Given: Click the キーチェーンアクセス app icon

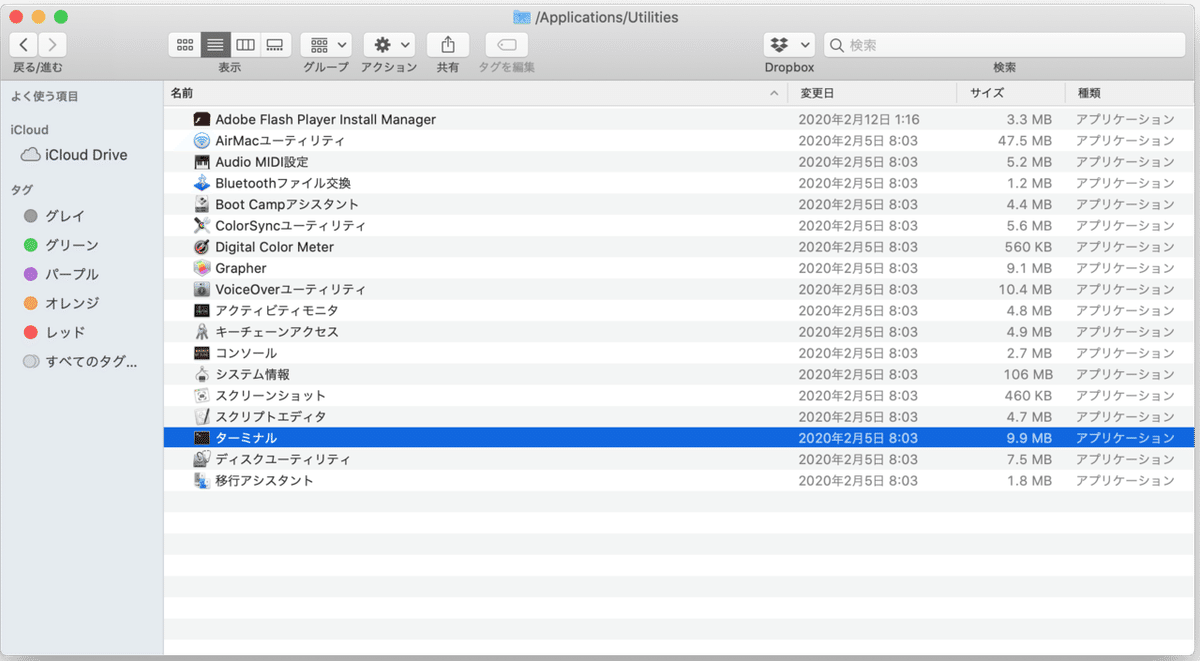Looking at the screenshot, I should click(x=201, y=332).
